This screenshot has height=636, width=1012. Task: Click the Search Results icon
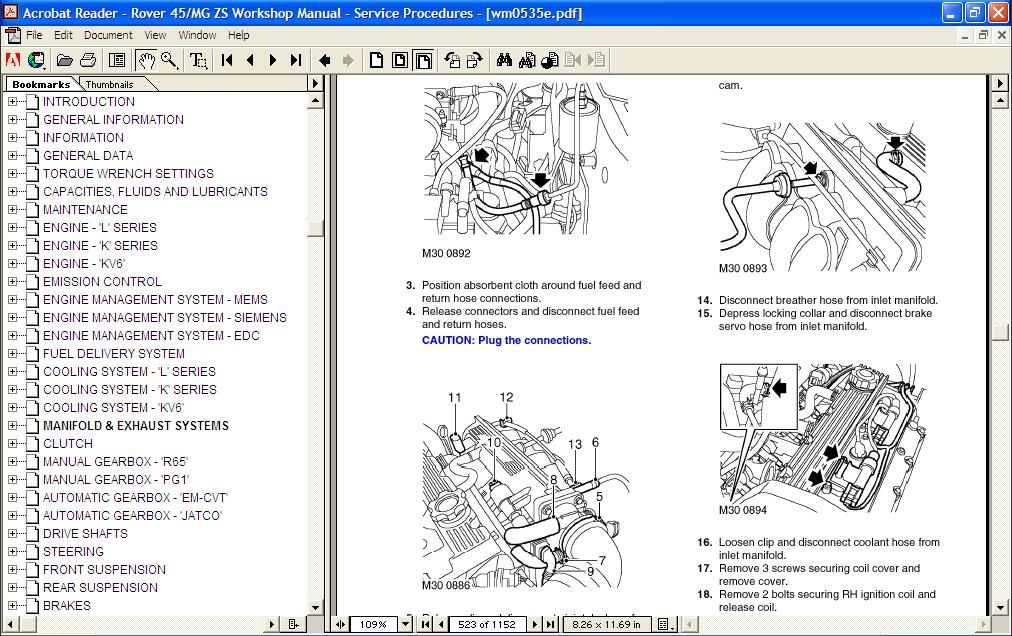[x=550, y=61]
